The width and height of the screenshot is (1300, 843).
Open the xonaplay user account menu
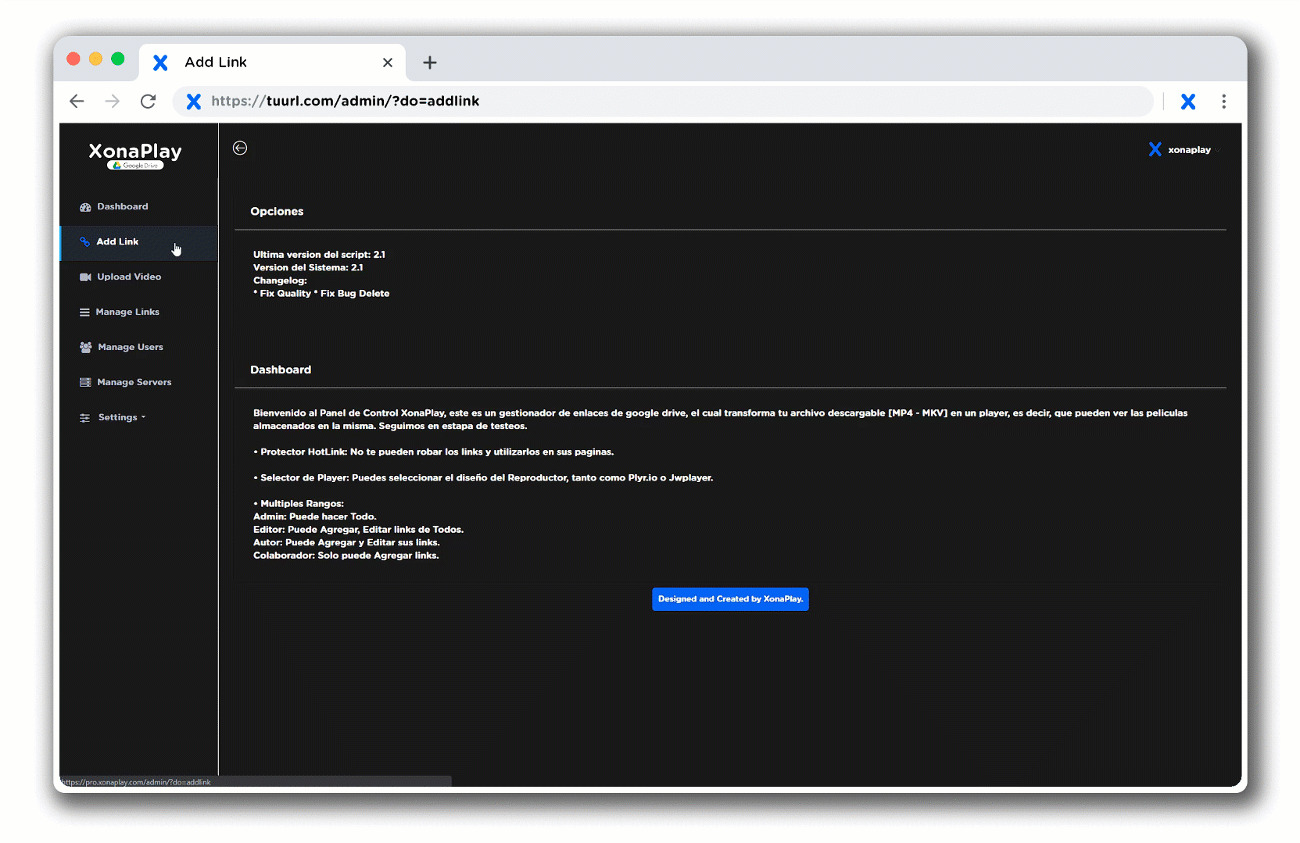[1181, 150]
